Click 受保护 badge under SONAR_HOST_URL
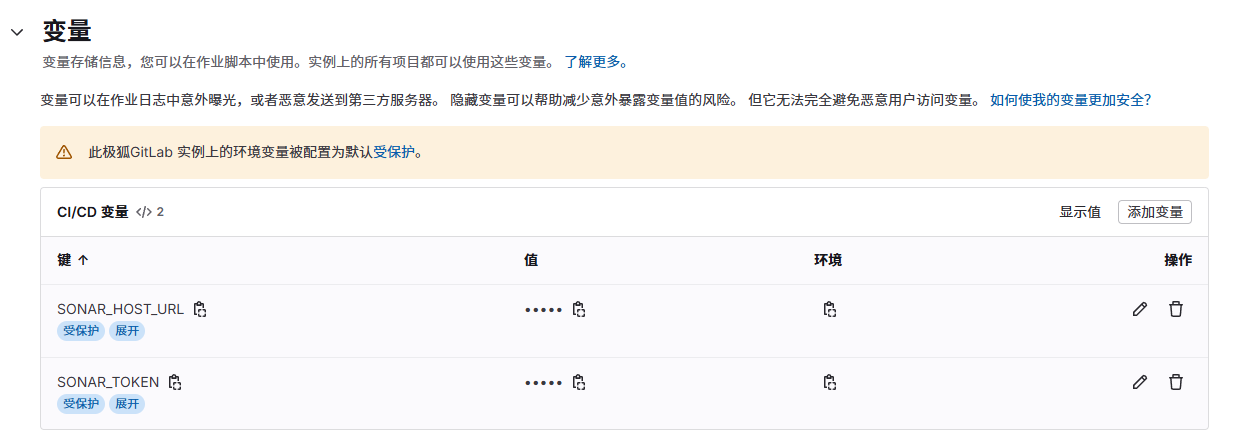The width and height of the screenshot is (1241, 432). point(81,331)
